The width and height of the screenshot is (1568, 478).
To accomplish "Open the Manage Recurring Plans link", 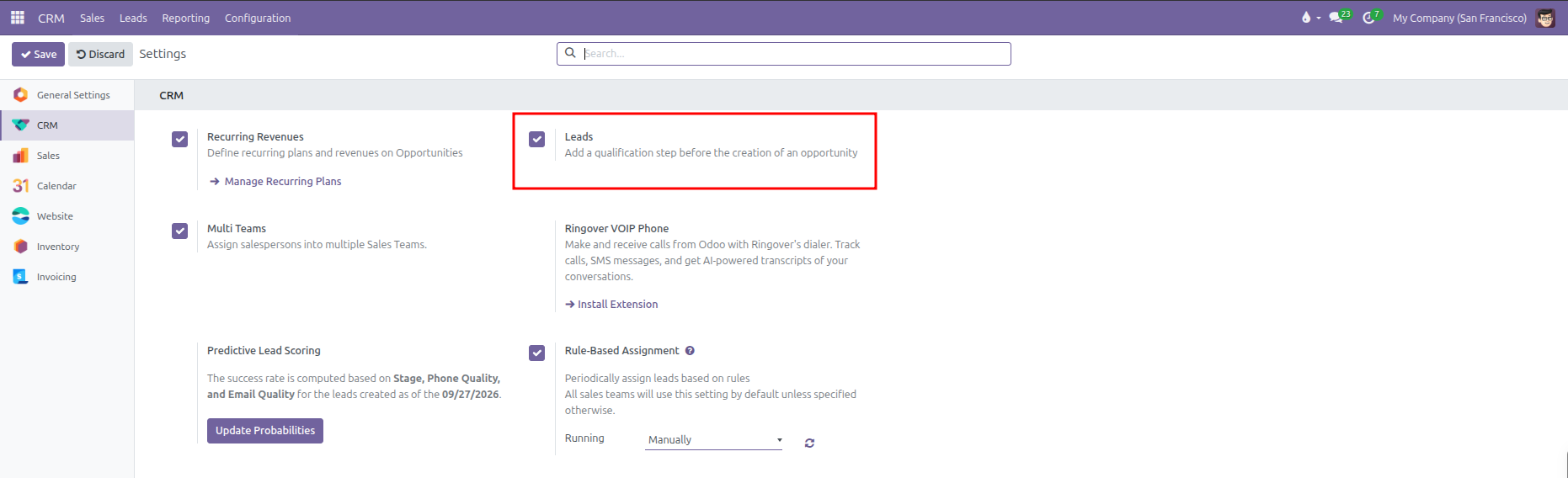I will click(x=275, y=181).
